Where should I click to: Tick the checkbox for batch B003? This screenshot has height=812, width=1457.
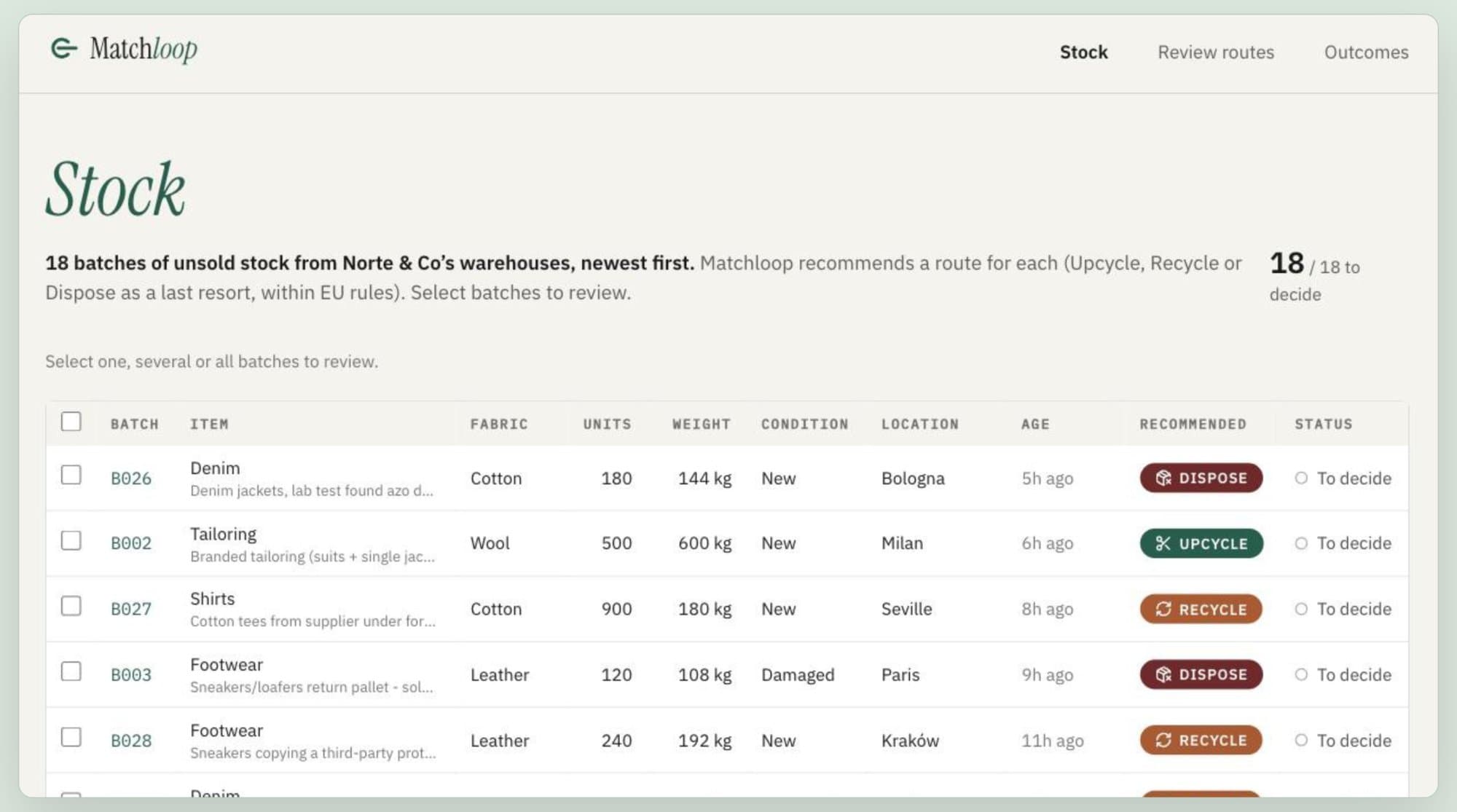tap(71, 671)
